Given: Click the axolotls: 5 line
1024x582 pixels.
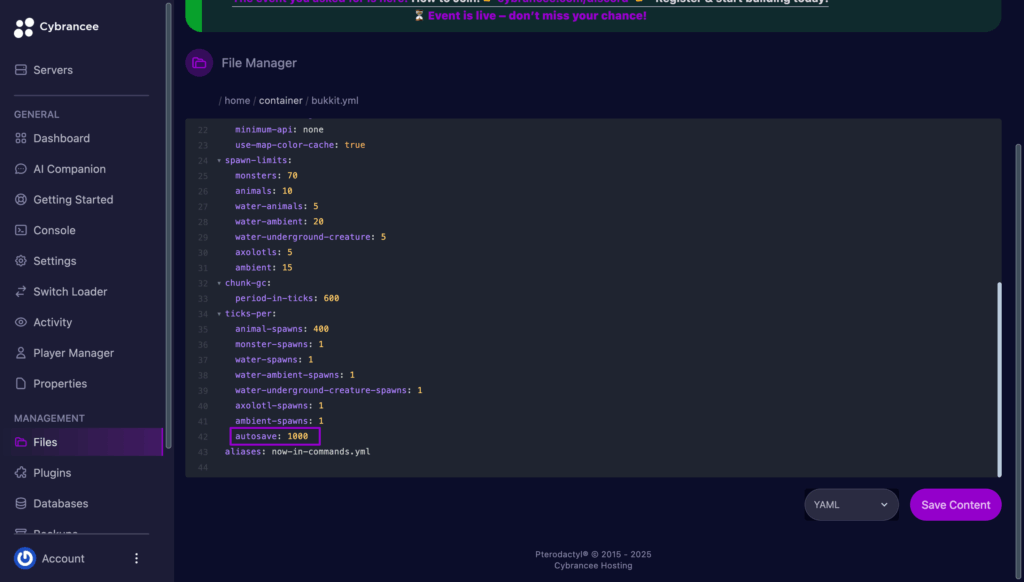Looking at the screenshot, I should pyautogui.click(x=263, y=252).
